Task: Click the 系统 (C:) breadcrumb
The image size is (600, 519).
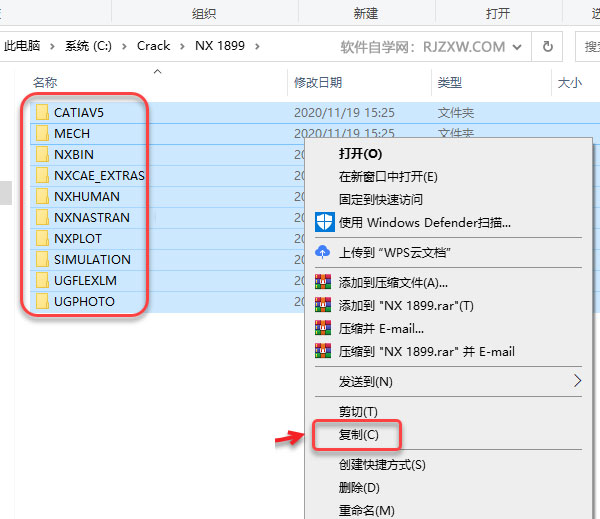Action: [88, 46]
